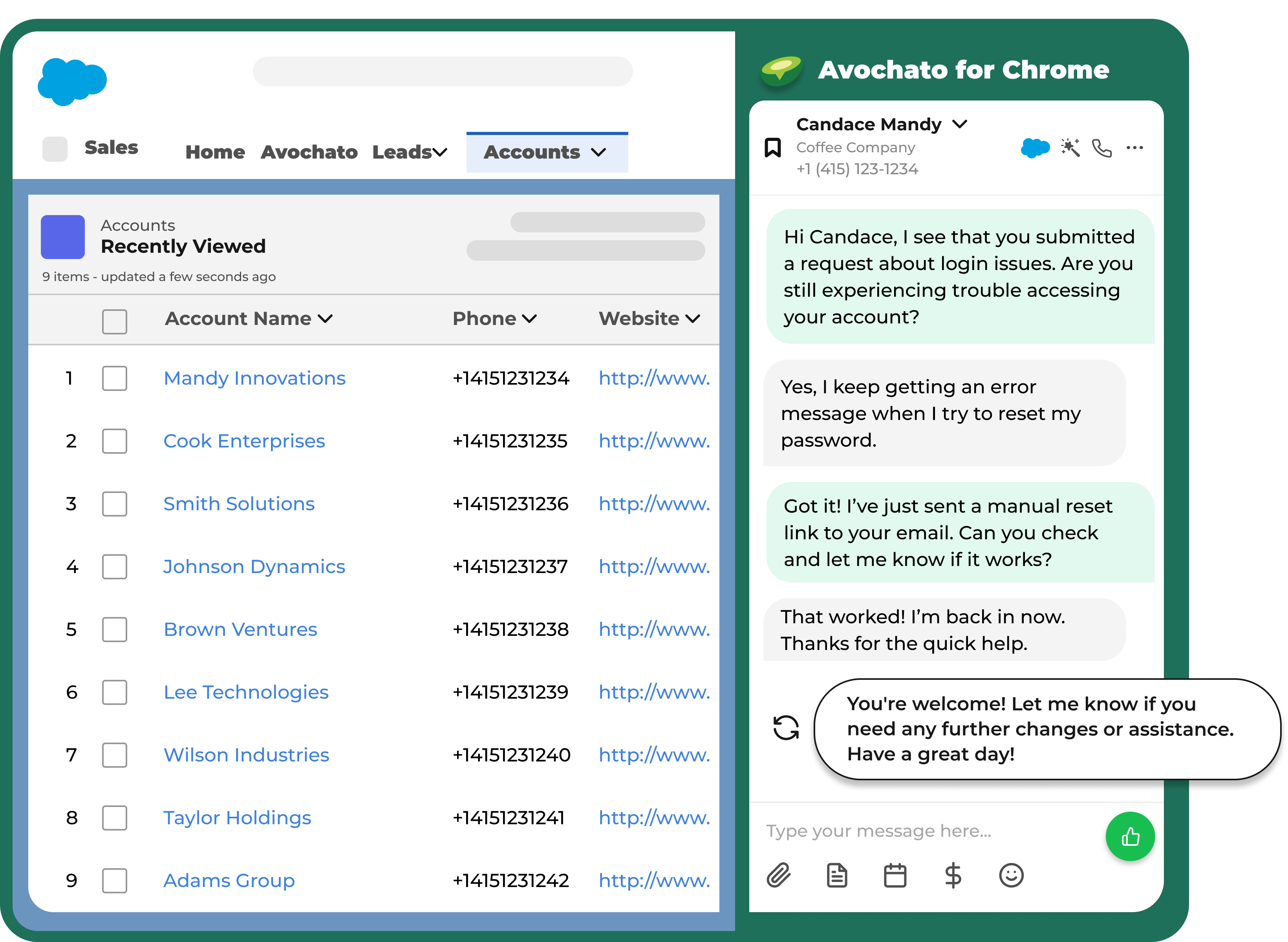Check the Brown Ventures row checkbox
Viewport: 1288px width, 942px height.
114,630
